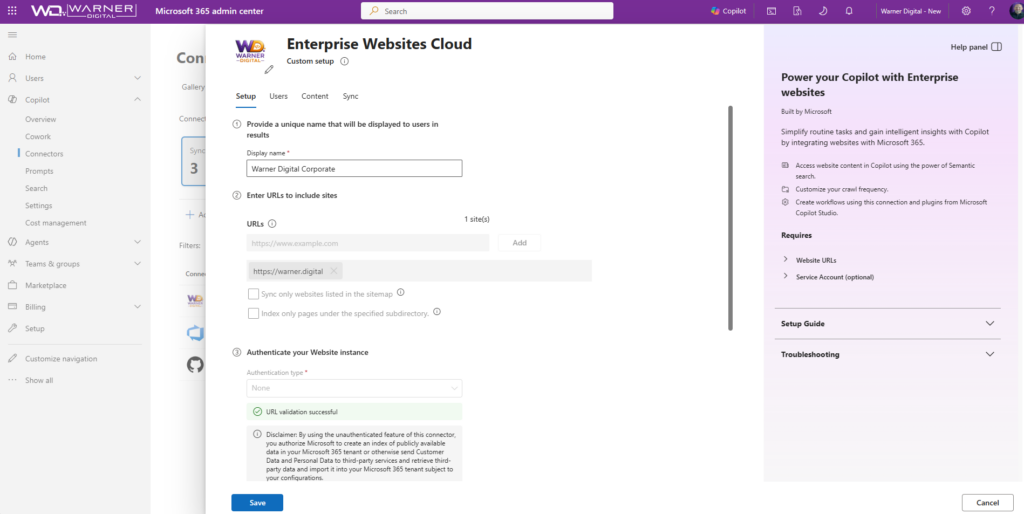Click the setup panel vertical scrollbar

(x=730, y=218)
